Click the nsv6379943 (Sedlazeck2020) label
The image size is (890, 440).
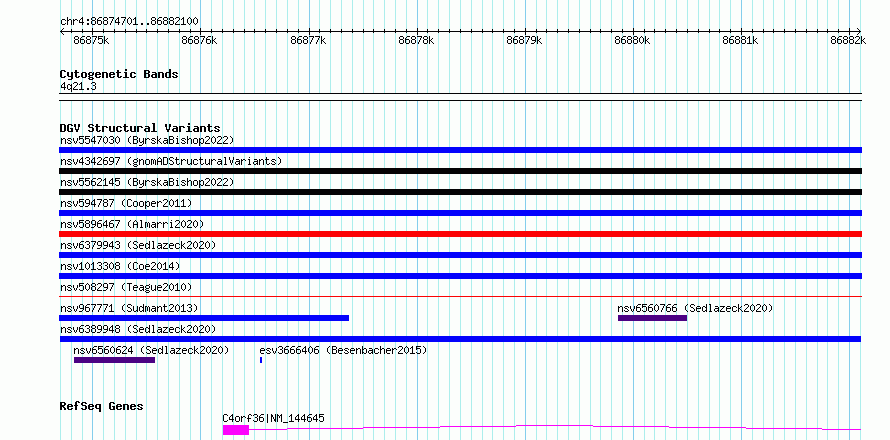click(x=138, y=245)
